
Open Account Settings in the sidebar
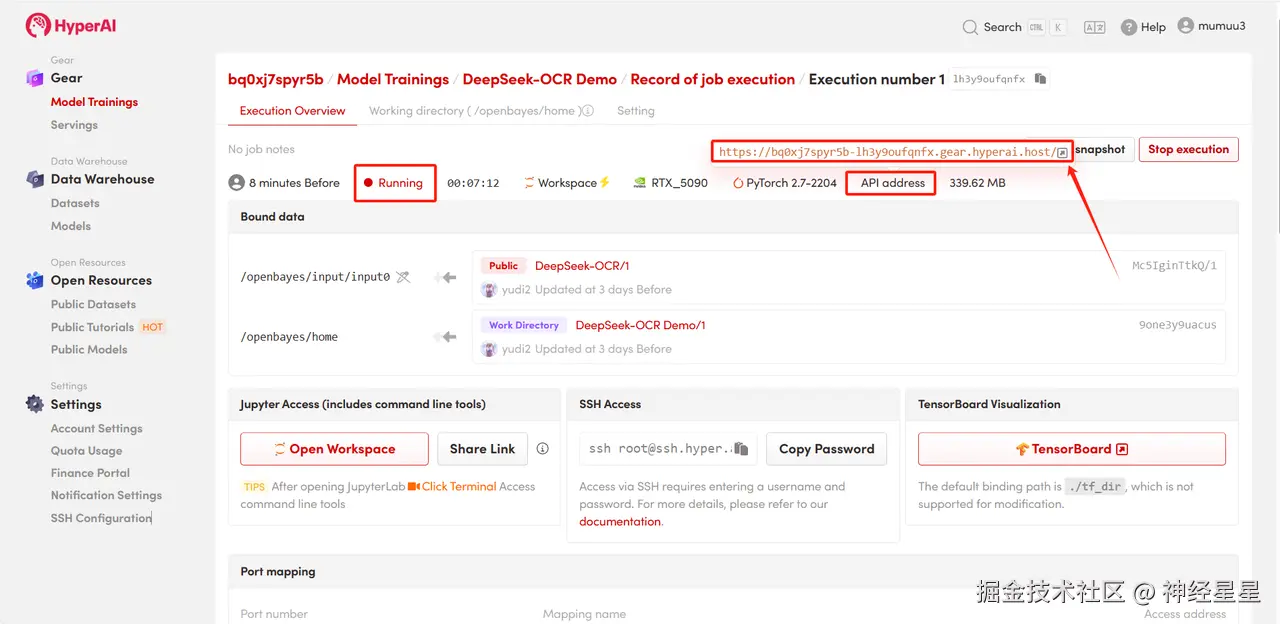tap(97, 428)
